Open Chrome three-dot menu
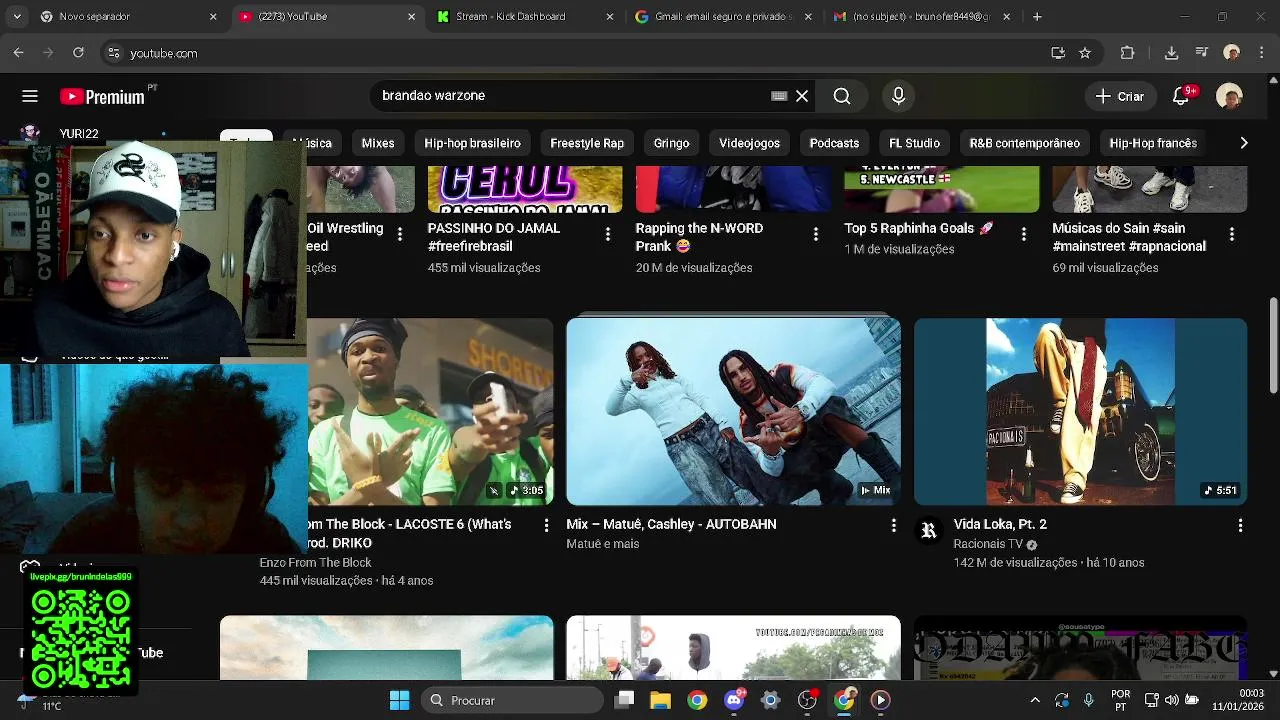 pos(1262,53)
